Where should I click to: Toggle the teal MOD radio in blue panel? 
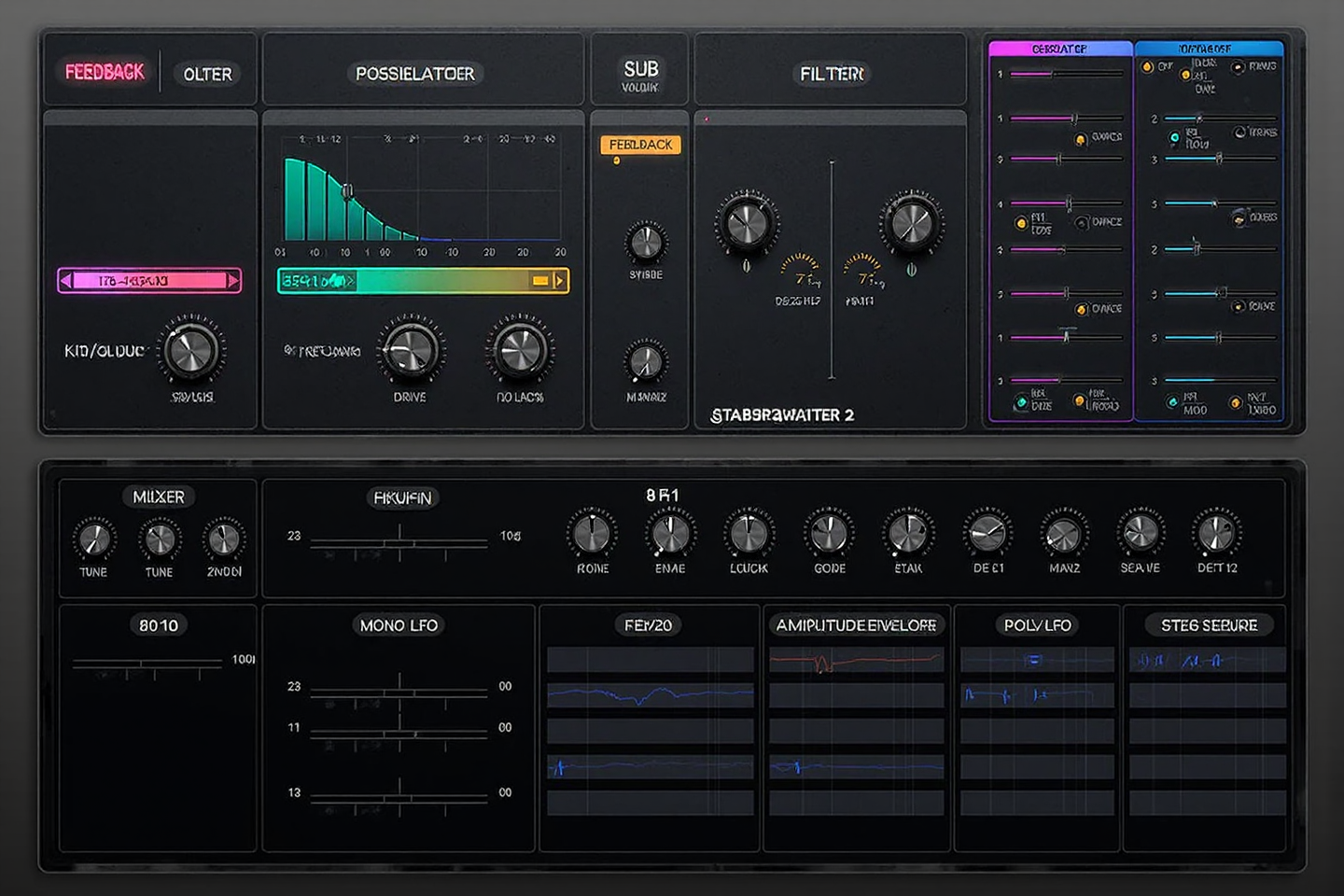[1172, 402]
